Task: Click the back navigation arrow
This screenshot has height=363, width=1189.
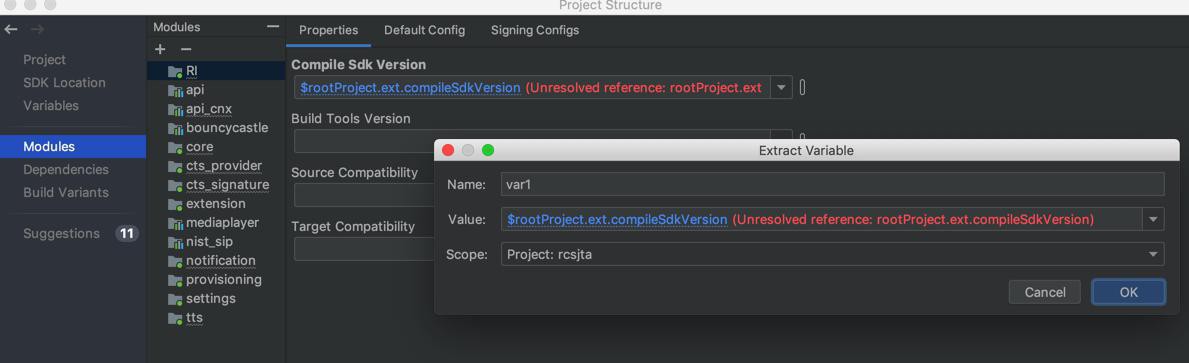Action: pyautogui.click(x=11, y=30)
